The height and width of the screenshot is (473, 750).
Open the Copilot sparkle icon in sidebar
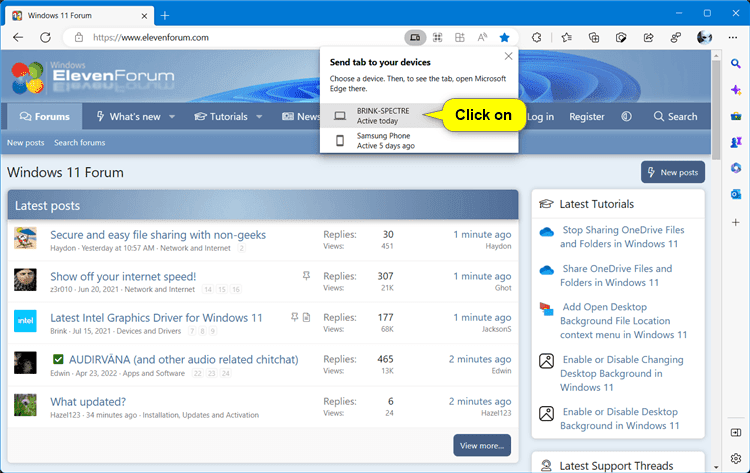(736, 90)
